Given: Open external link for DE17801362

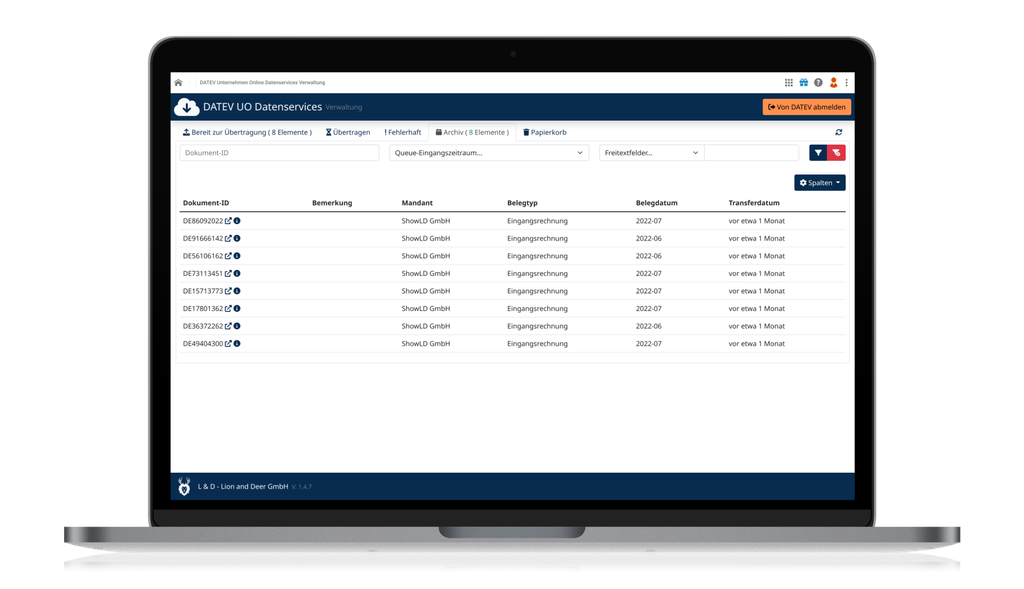Looking at the screenshot, I should point(228,309).
